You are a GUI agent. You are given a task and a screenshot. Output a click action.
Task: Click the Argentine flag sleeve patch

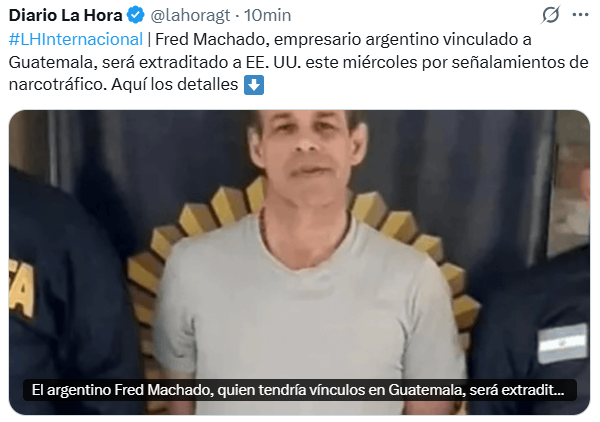point(562,343)
